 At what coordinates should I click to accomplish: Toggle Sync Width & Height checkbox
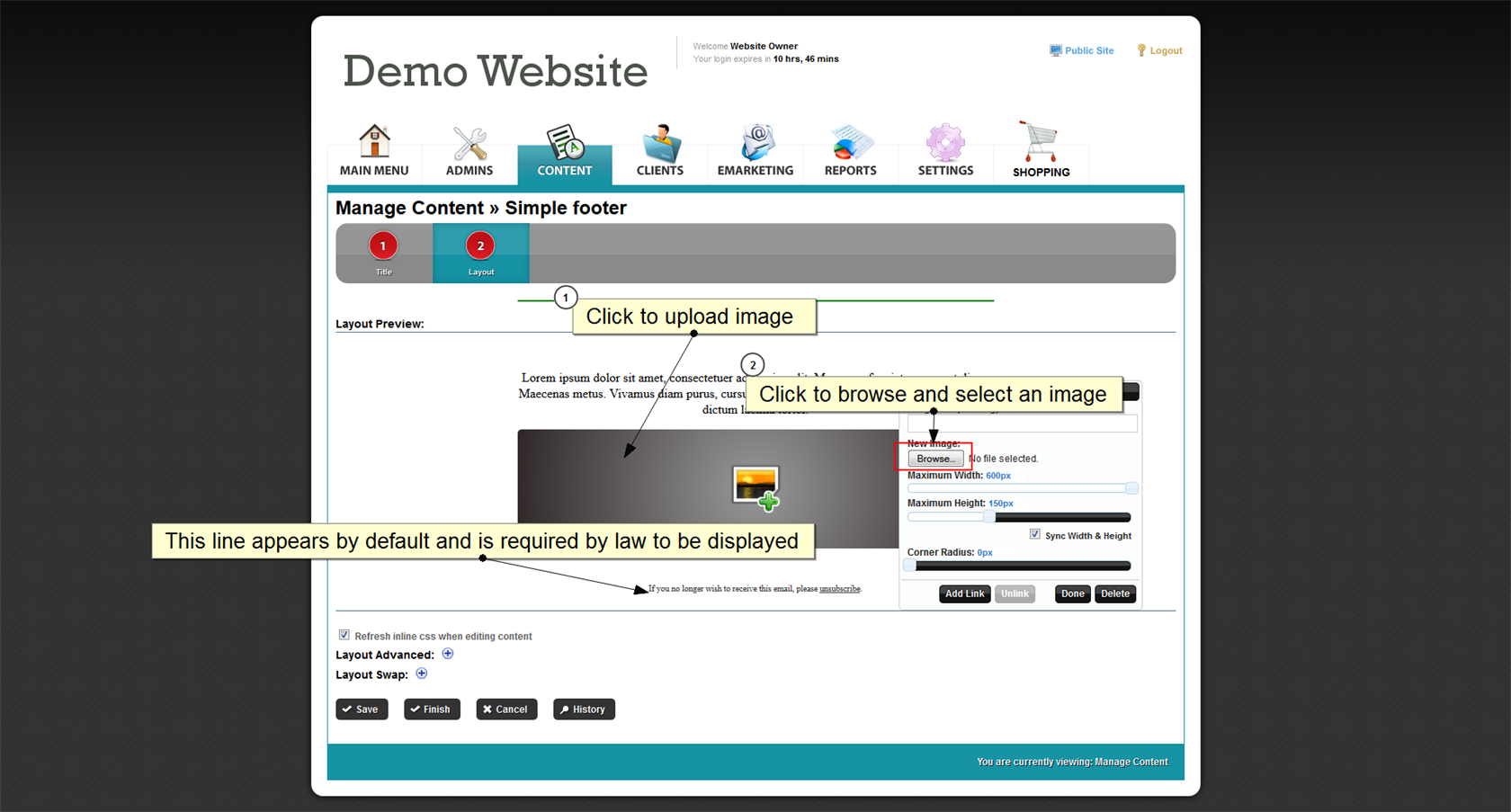[1035, 534]
